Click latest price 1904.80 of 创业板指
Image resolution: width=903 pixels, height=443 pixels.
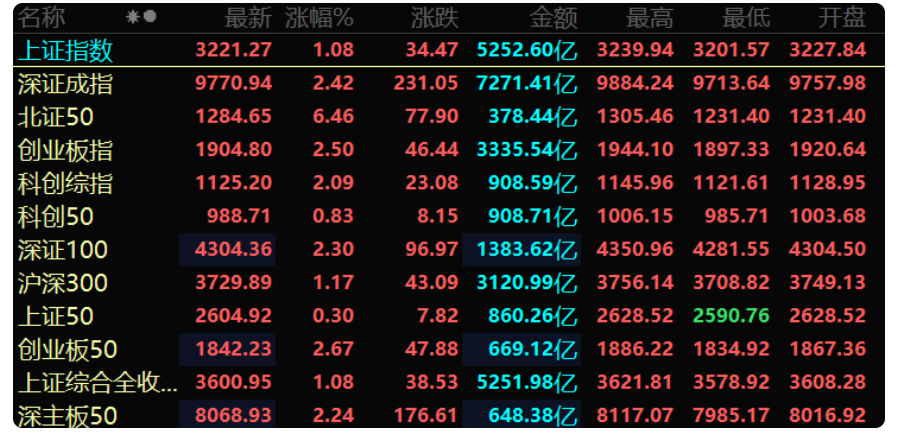233,150
